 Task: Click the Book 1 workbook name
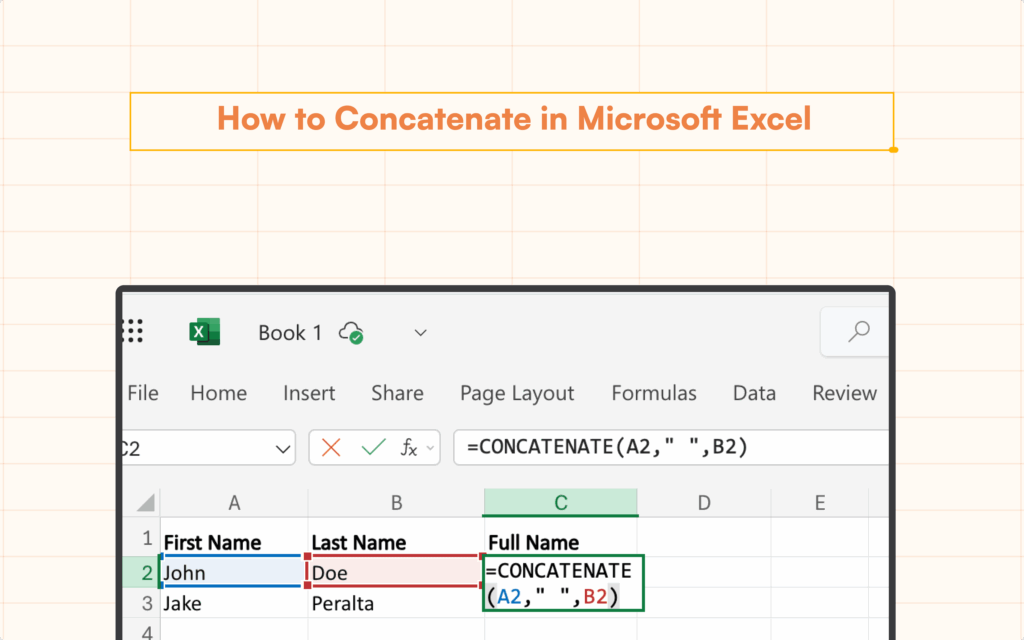point(290,333)
